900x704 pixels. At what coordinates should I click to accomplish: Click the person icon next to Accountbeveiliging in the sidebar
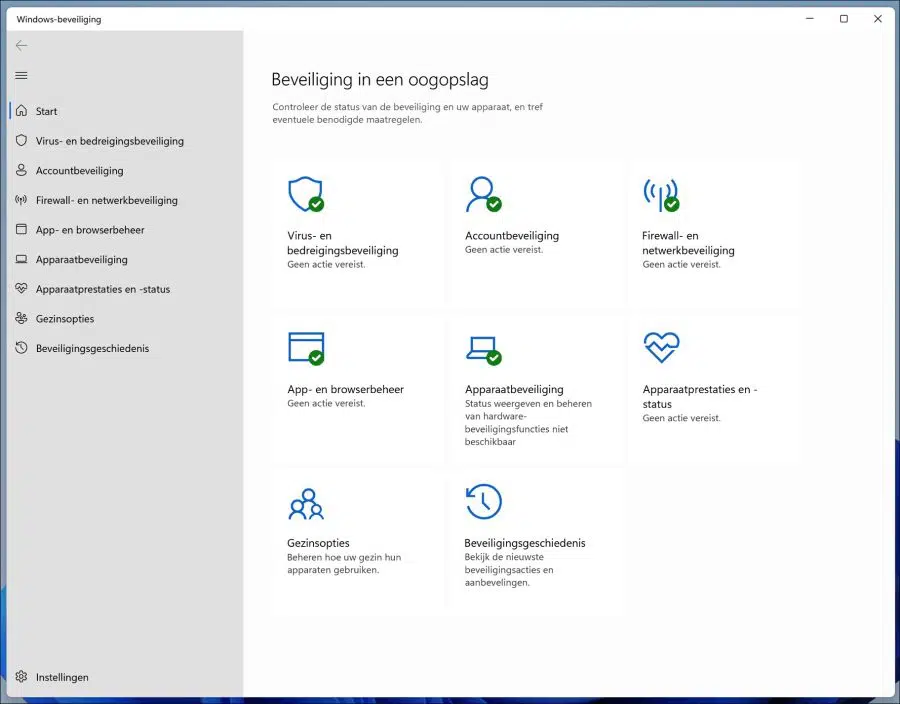[x=21, y=170]
